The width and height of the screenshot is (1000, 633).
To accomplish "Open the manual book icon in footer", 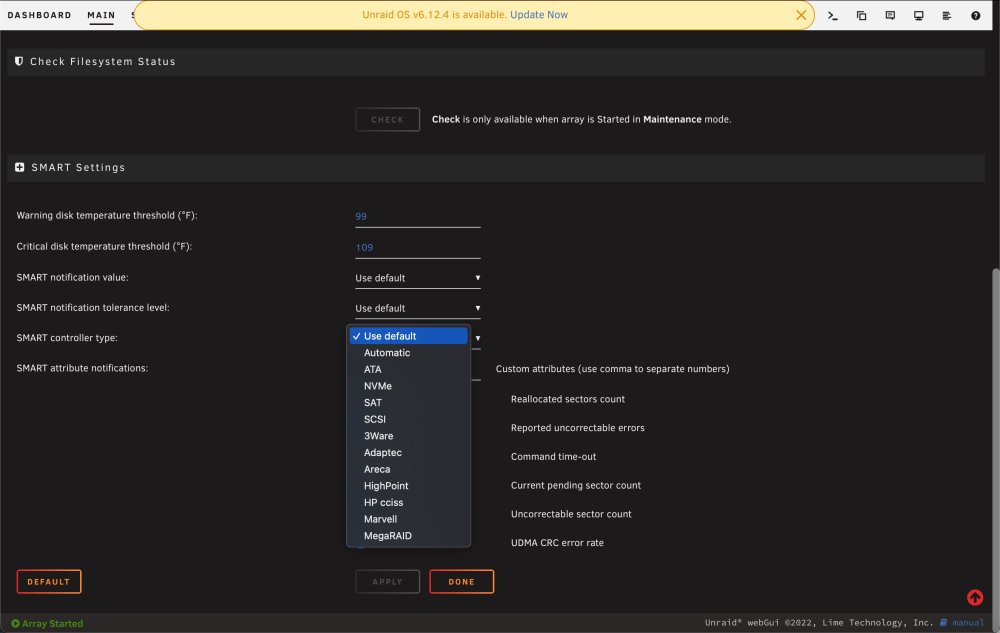I will 943,622.
